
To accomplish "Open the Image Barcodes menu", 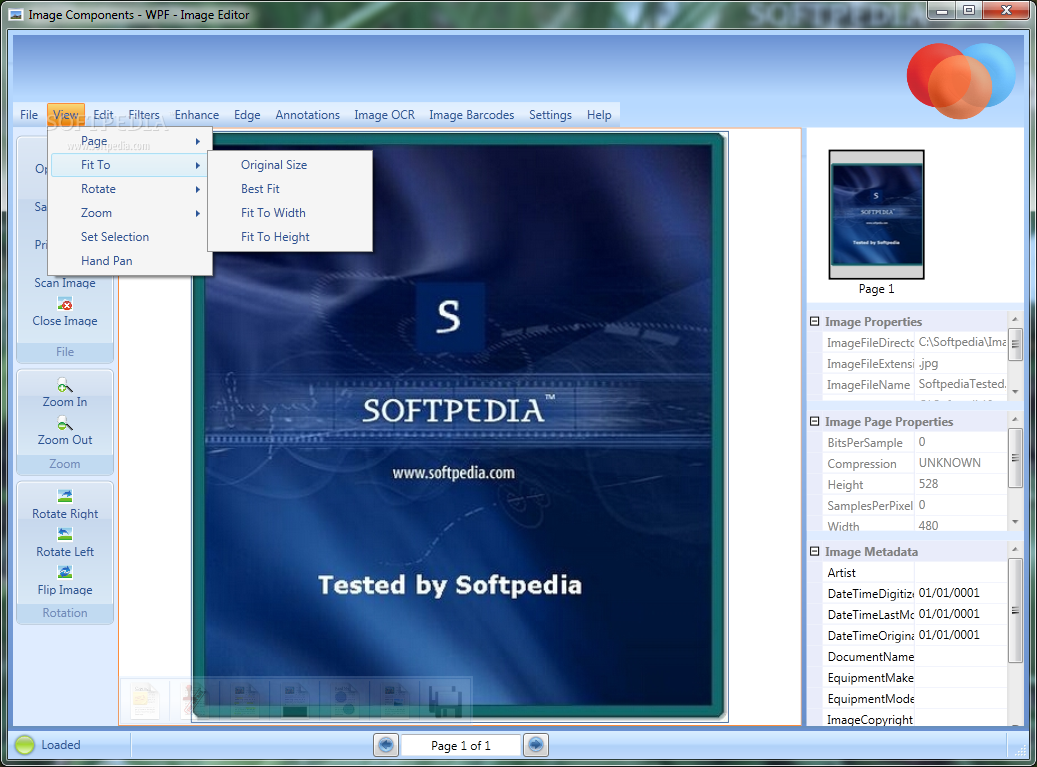I will point(472,114).
